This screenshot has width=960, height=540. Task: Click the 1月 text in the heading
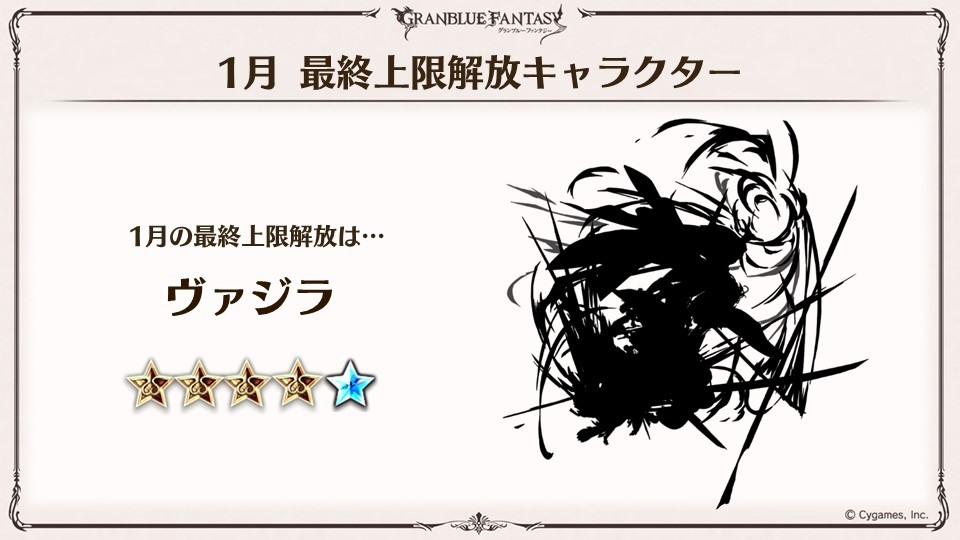(x=247, y=74)
